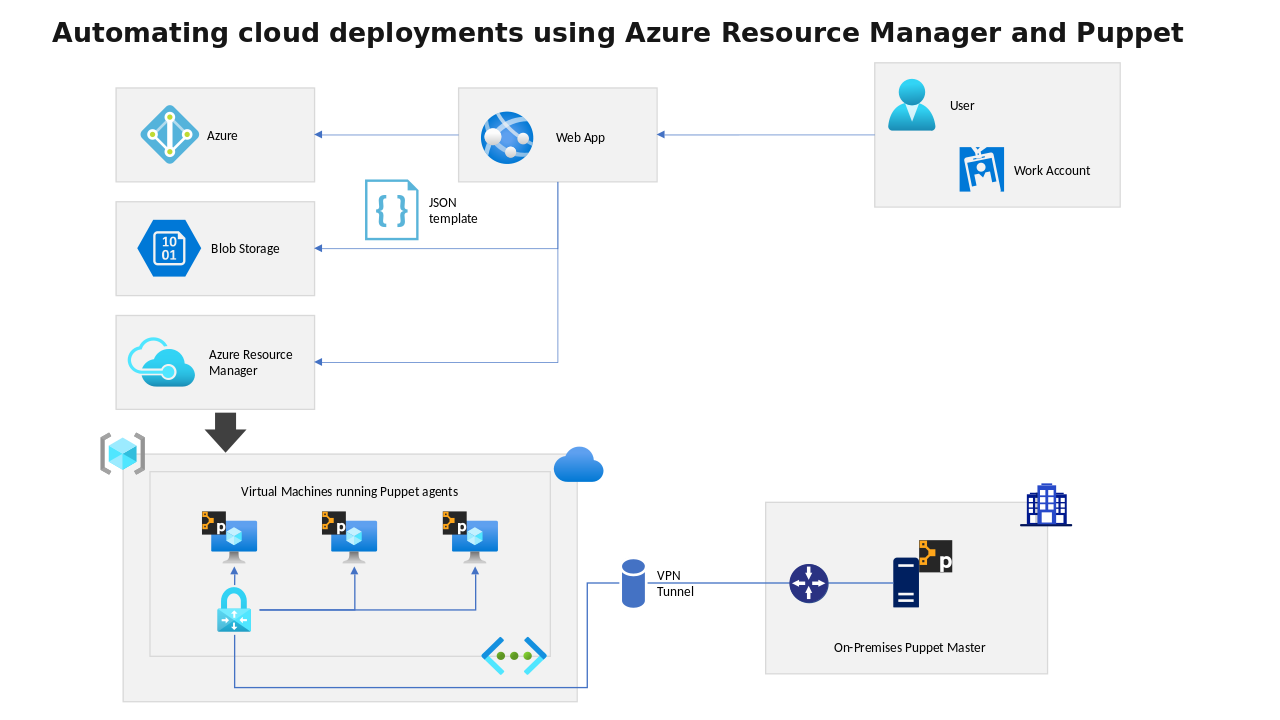This screenshot has width=1280, height=720.
Task: Click the "On-Premises Puppet Master" label
Action: 910,647
